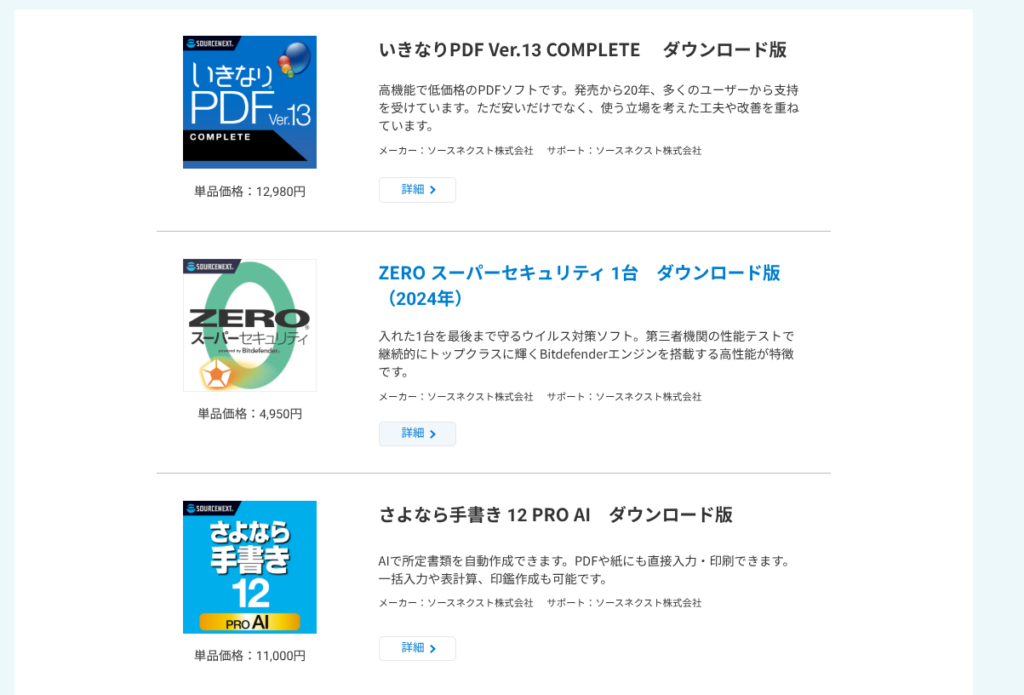The width and height of the screenshot is (1024, 695).
Task: Click the SOURCENEXT logo on the さよなら手書き box
Action: click(x=211, y=508)
